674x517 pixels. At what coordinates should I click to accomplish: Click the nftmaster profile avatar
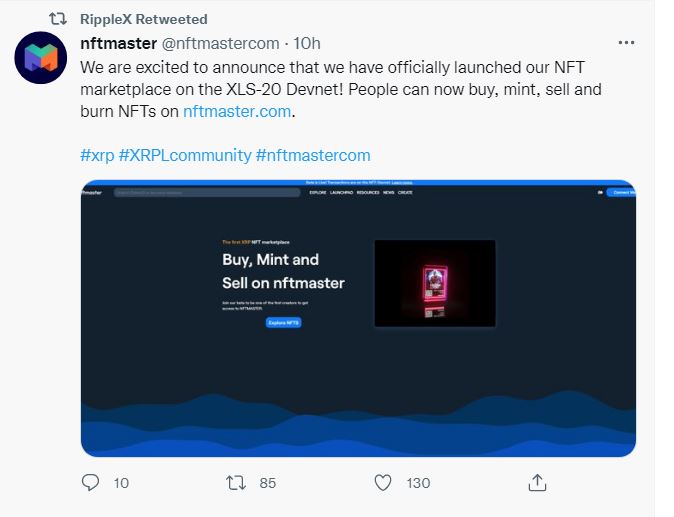point(41,57)
